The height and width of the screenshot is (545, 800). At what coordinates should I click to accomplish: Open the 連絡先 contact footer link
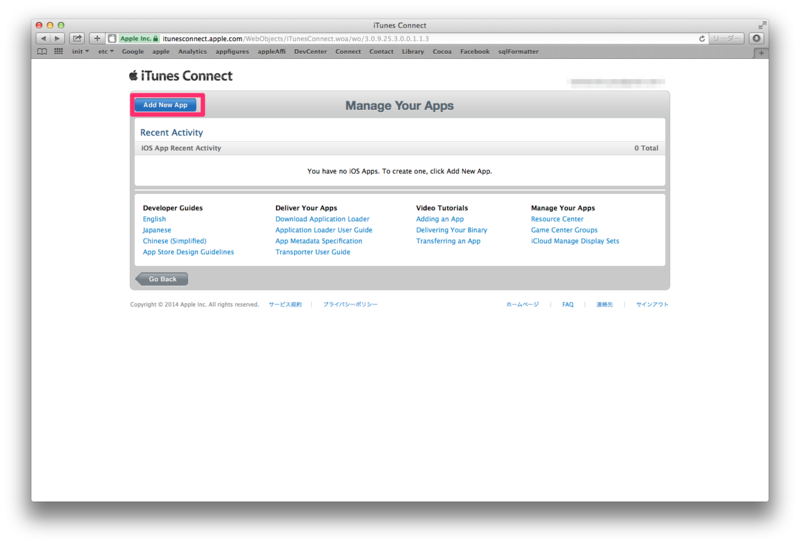pos(605,304)
